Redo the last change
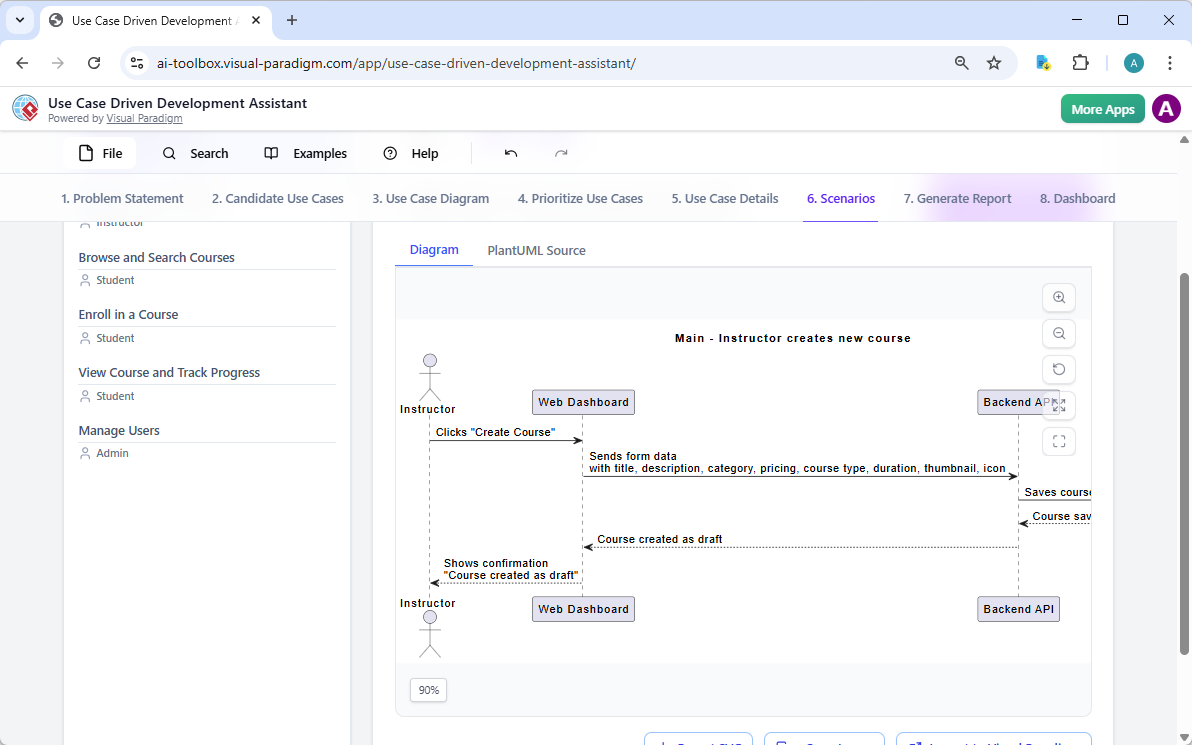The width and height of the screenshot is (1192, 745). (561, 152)
